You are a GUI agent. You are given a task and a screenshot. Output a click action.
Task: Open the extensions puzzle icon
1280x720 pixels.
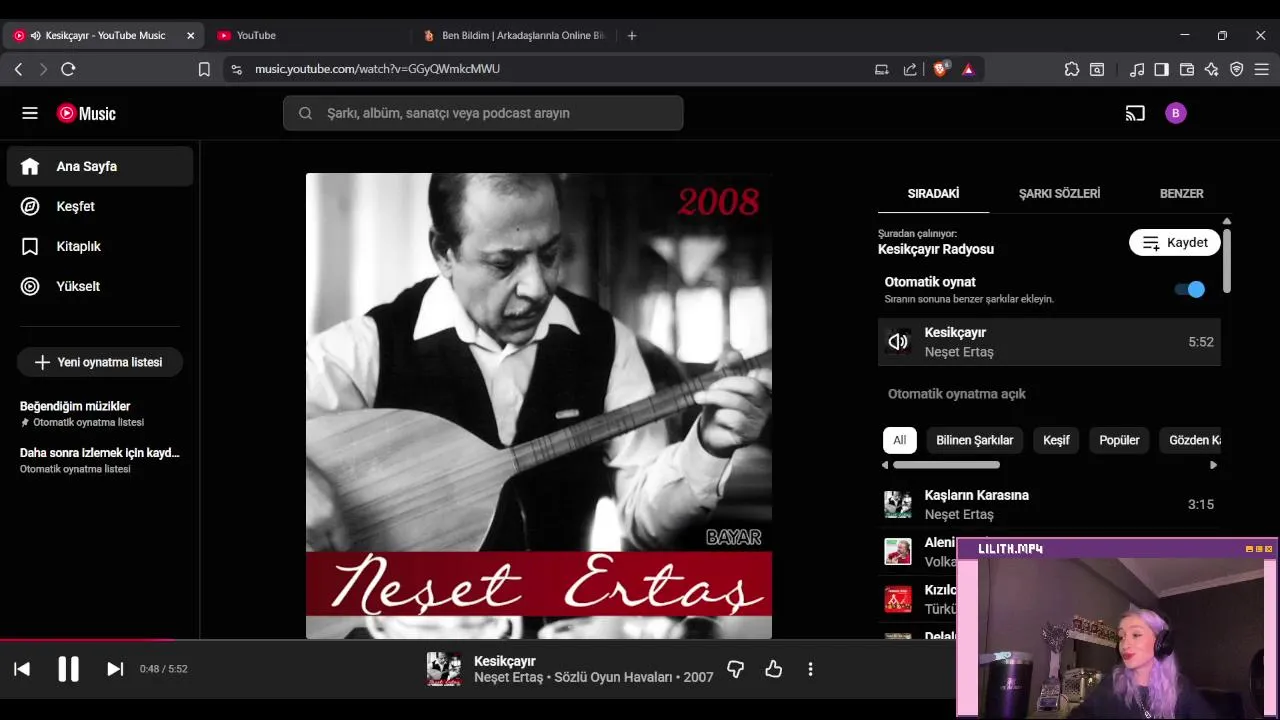pos(1072,69)
